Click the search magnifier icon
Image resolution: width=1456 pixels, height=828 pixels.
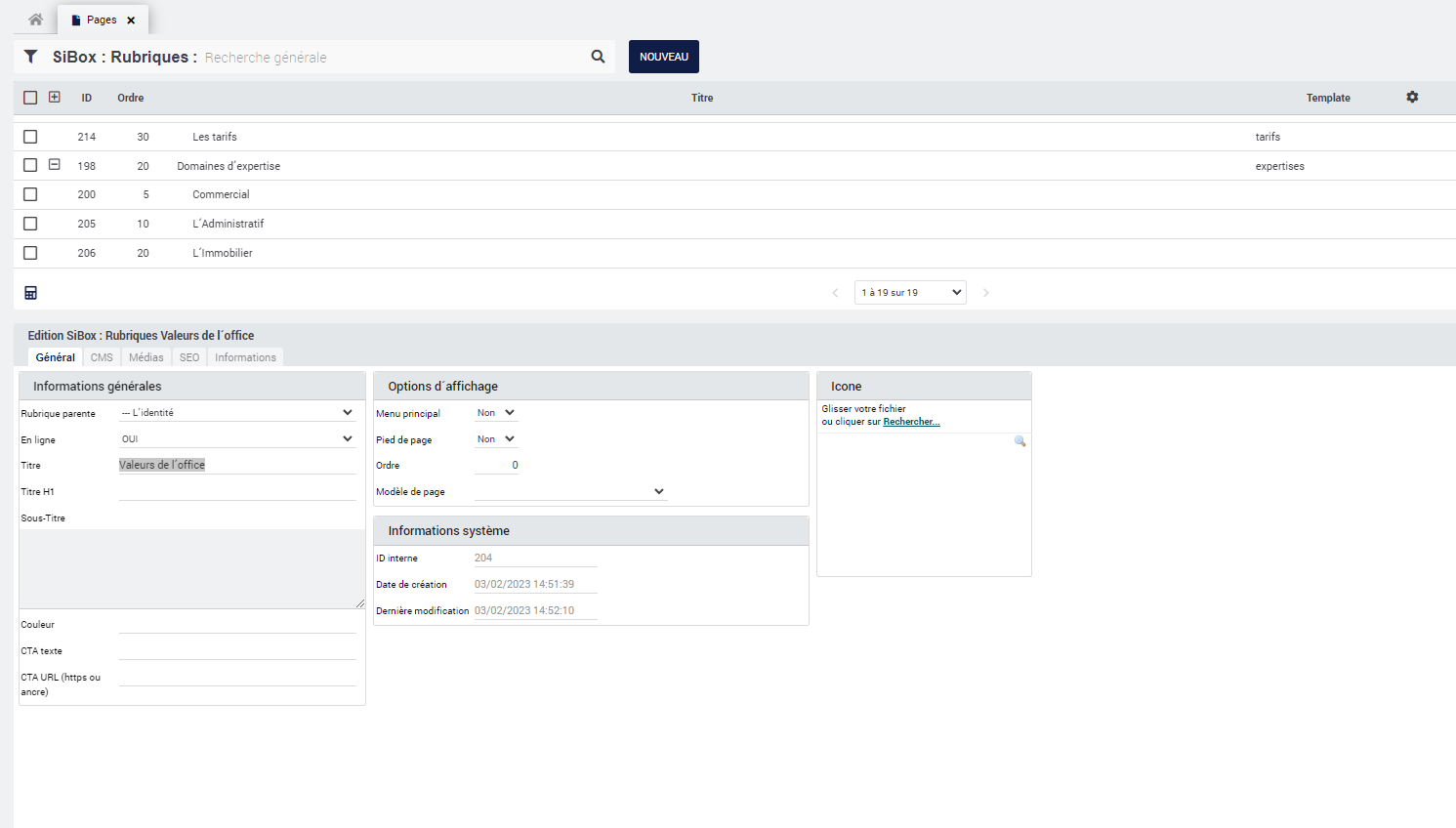[x=598, y=57]
